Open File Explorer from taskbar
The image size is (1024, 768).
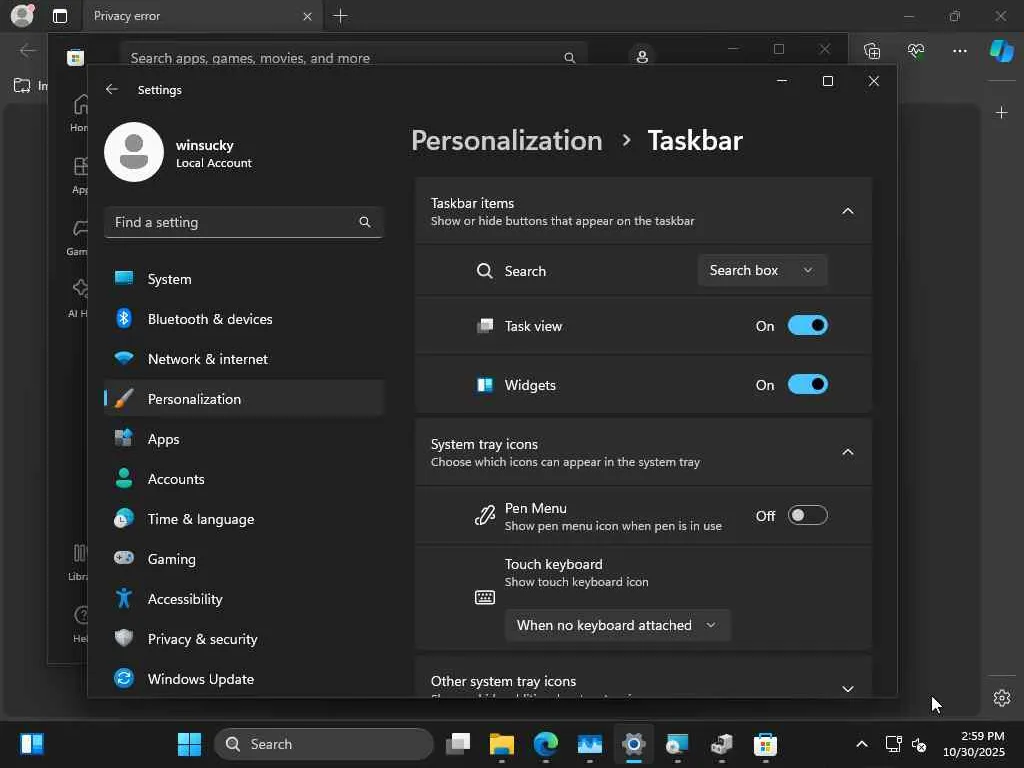click(502, 744)
